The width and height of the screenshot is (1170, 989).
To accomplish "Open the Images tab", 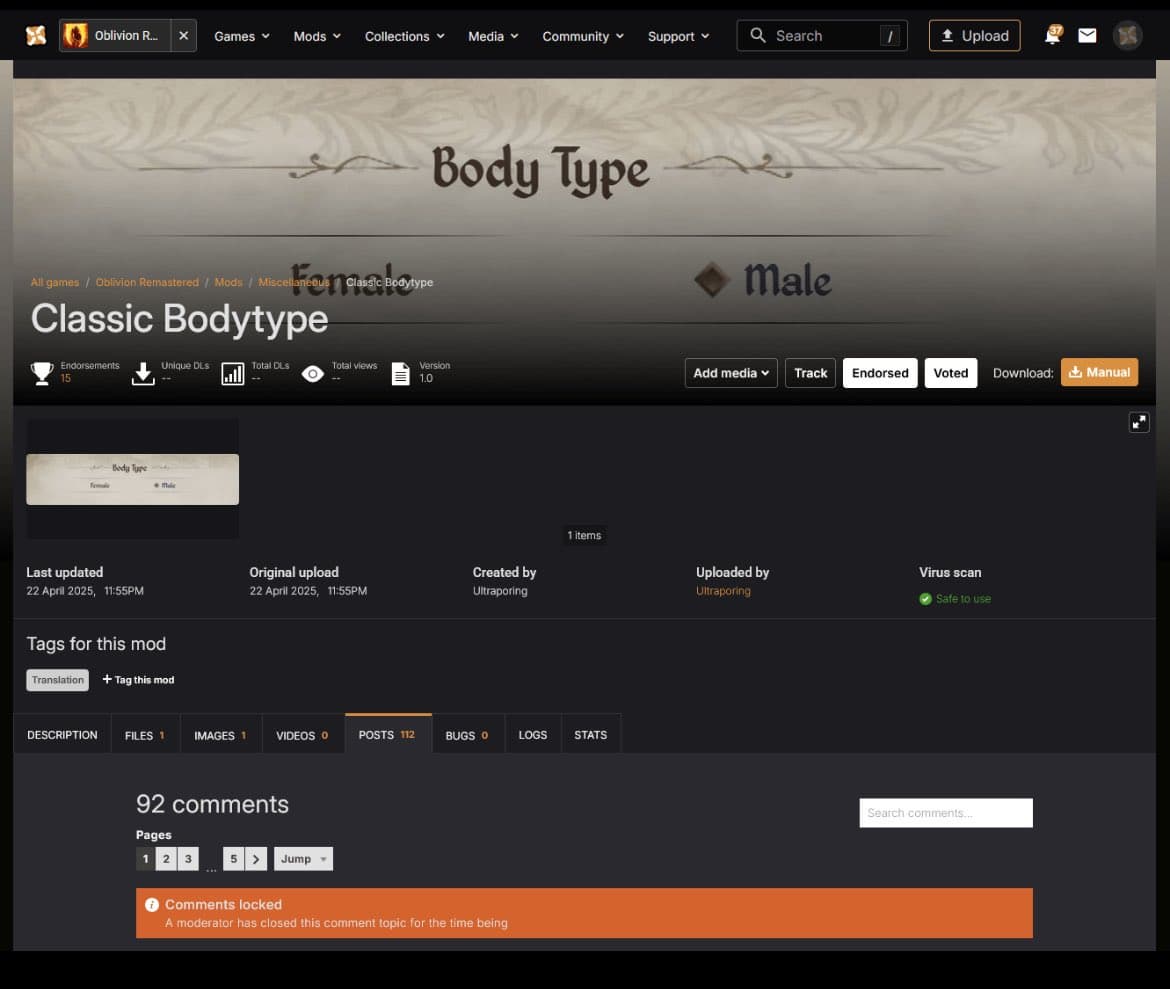I will [x=220, y=734].
